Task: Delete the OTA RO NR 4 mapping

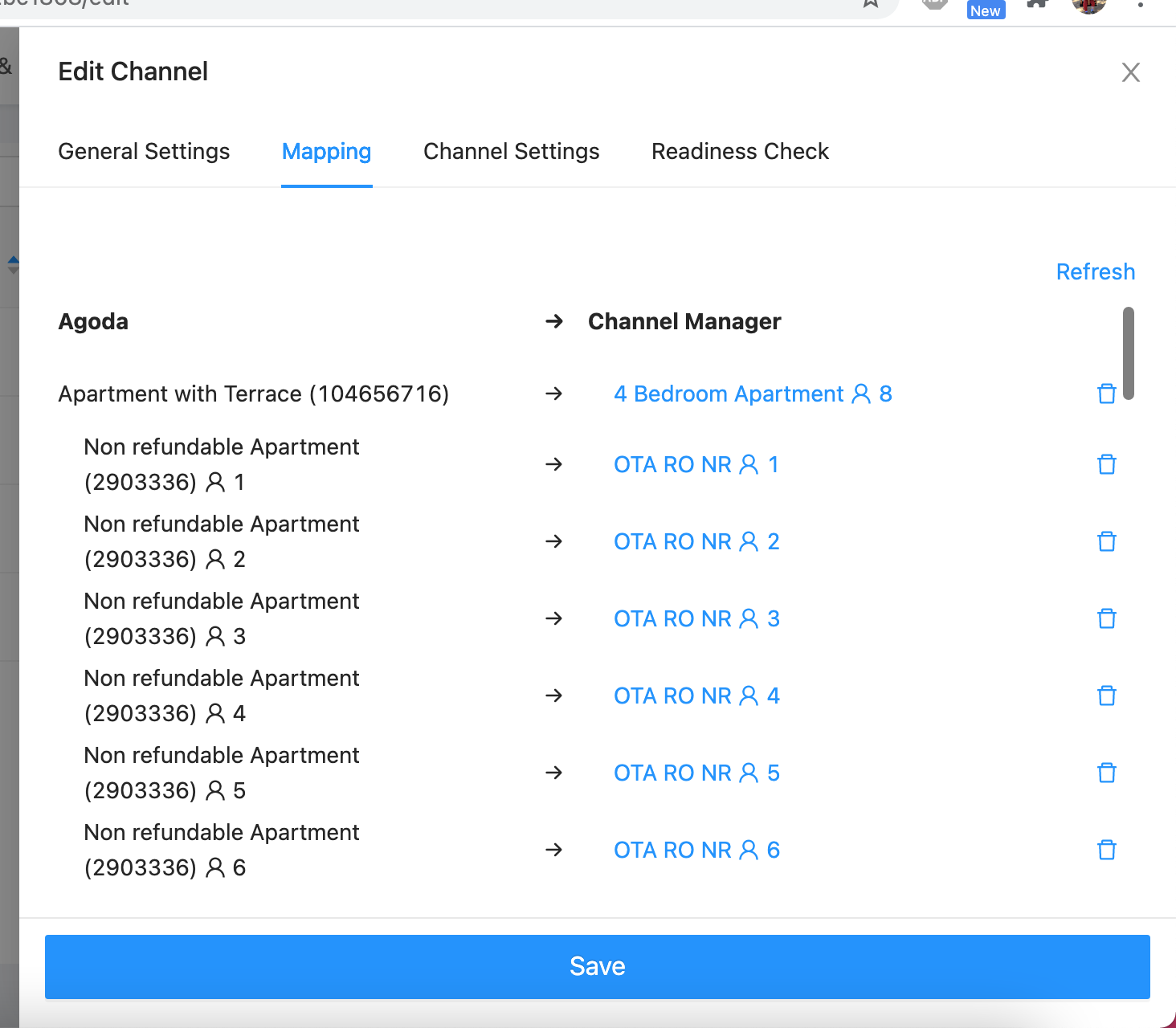Action: (1107, 696)
